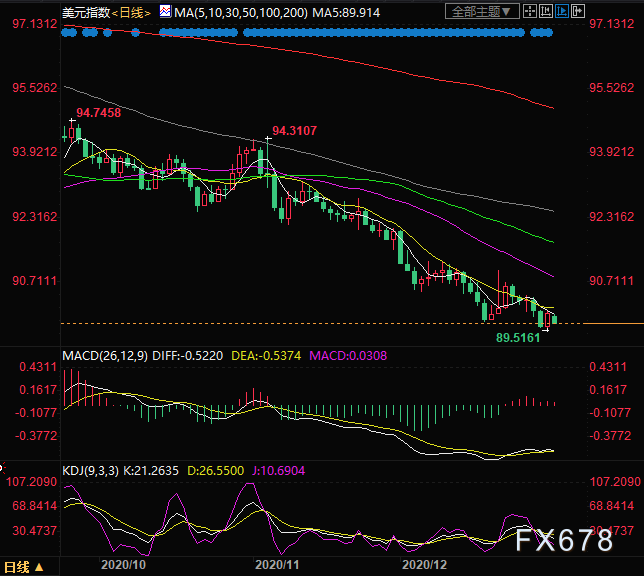Image resolution: width=644 pixels, height=576 pixels.
Task: Click the left axis 95.5262 price label
Action: 34,88
